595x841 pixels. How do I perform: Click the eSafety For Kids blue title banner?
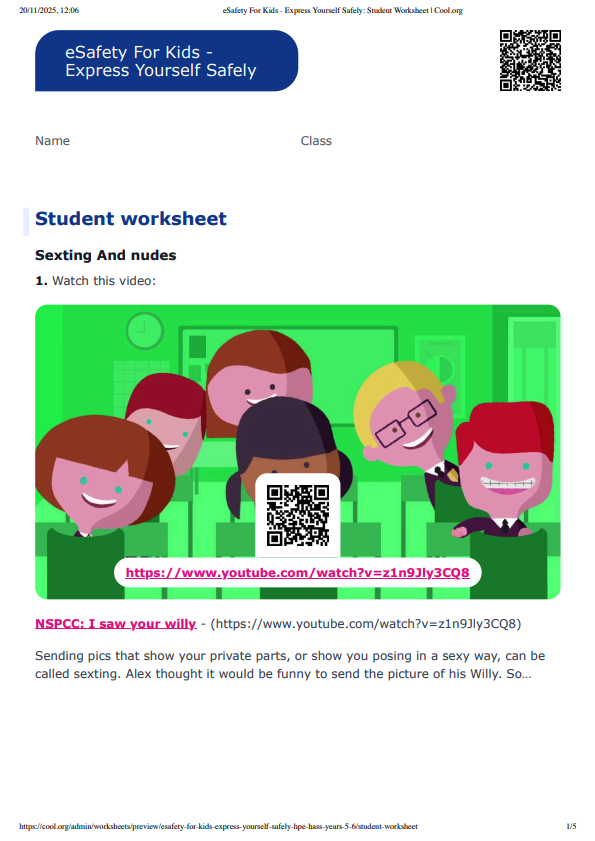tap(166, 61)
